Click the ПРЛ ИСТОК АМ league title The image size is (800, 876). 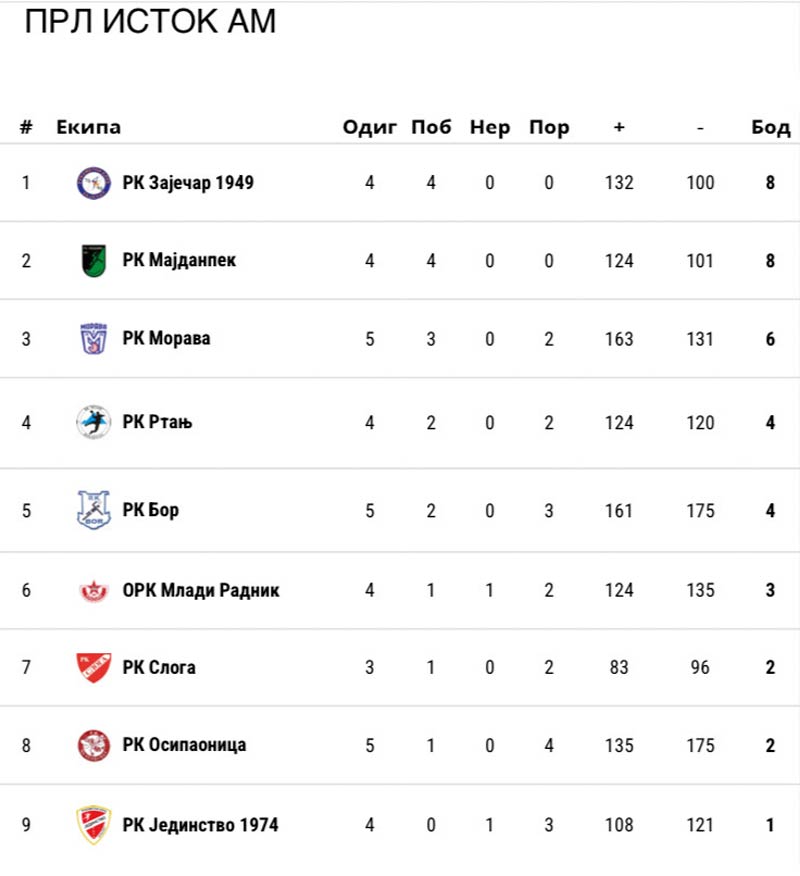pos(150,22)
